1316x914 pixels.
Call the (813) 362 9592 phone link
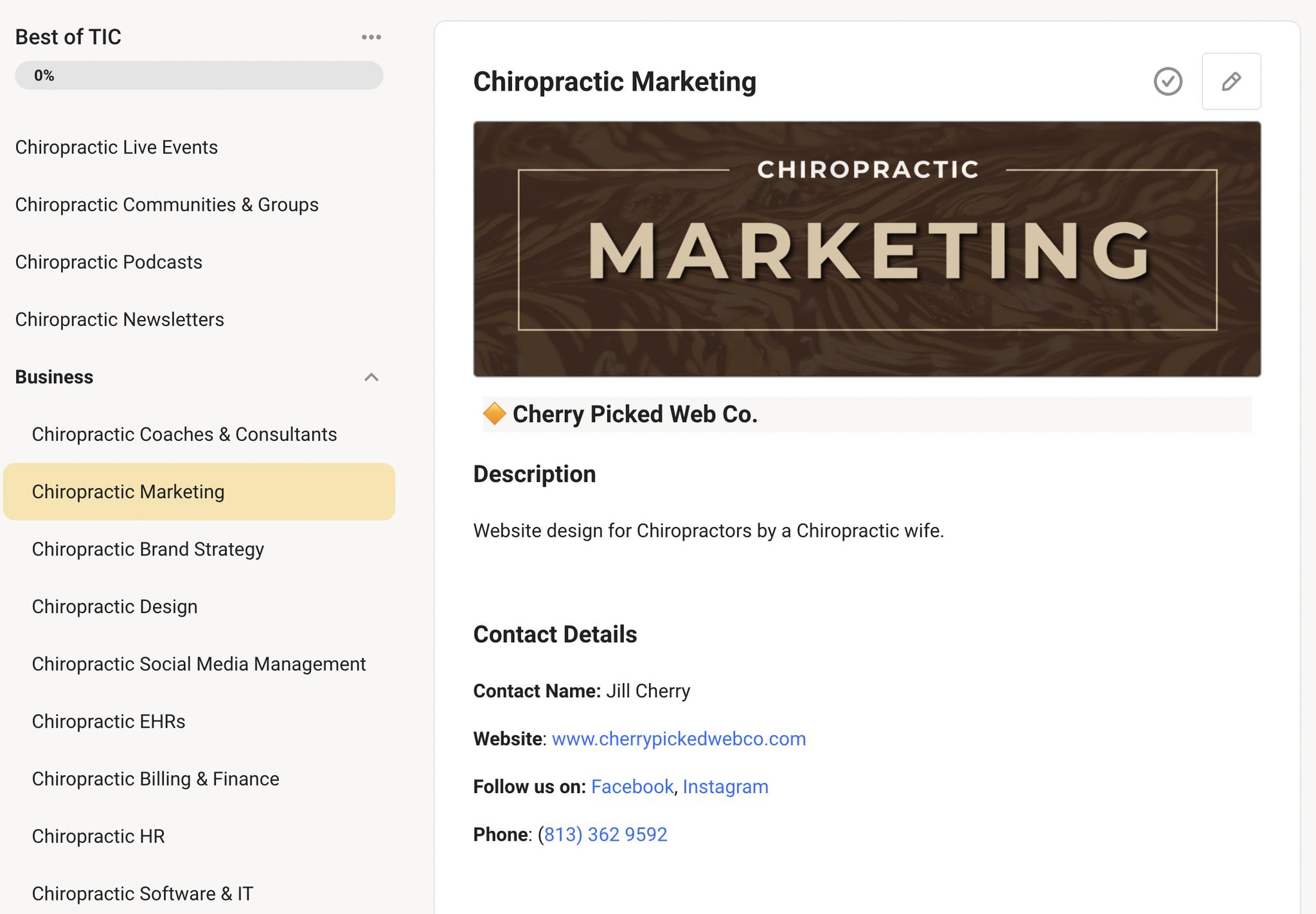605,834
